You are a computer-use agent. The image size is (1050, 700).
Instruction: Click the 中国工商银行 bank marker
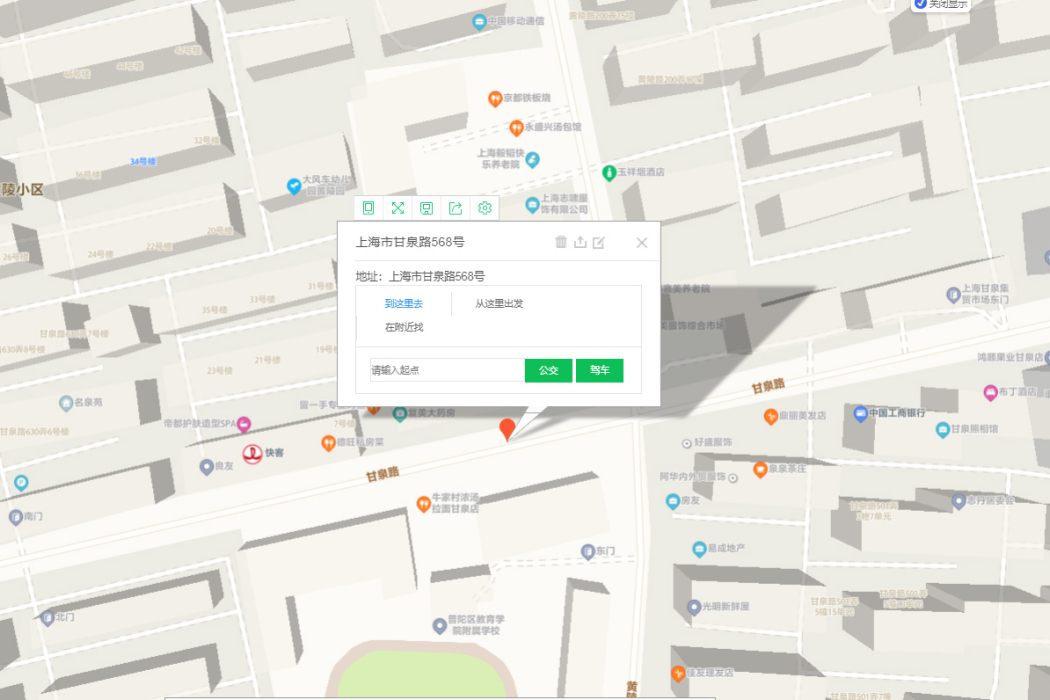[860, 414]
